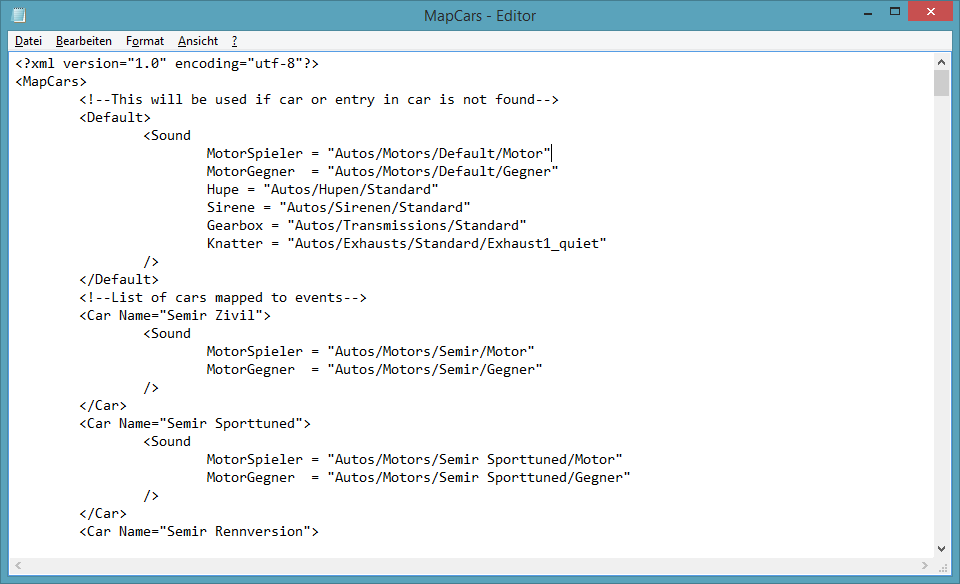Viewport: 960px width, 584px height.
Task: Click the vertical scrollbar up arrow
Action: pos(941,61)
